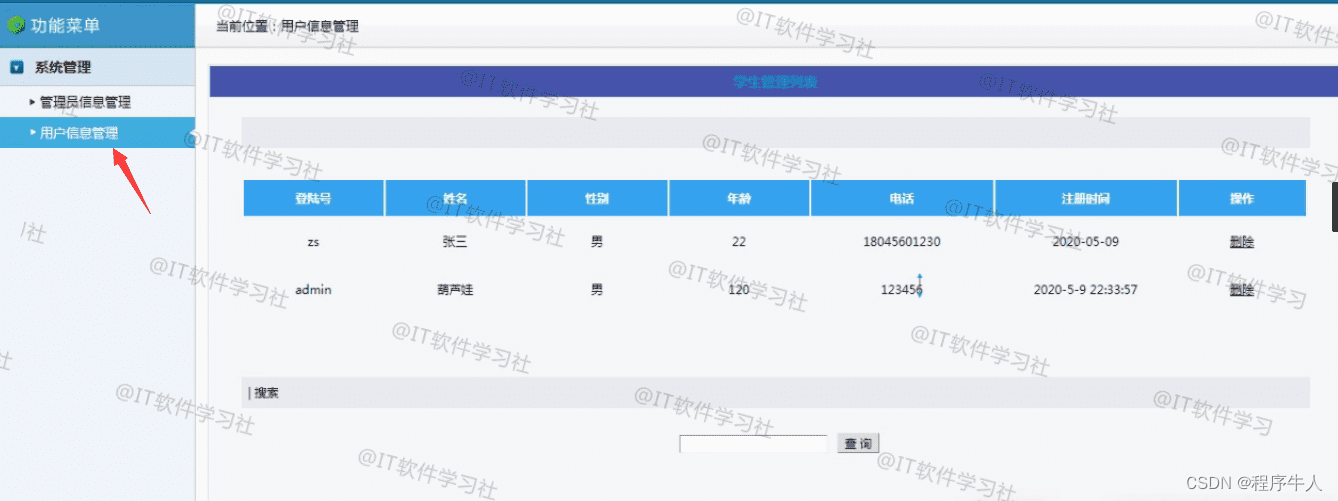Focus the search text input field

(x=753, y=444)
